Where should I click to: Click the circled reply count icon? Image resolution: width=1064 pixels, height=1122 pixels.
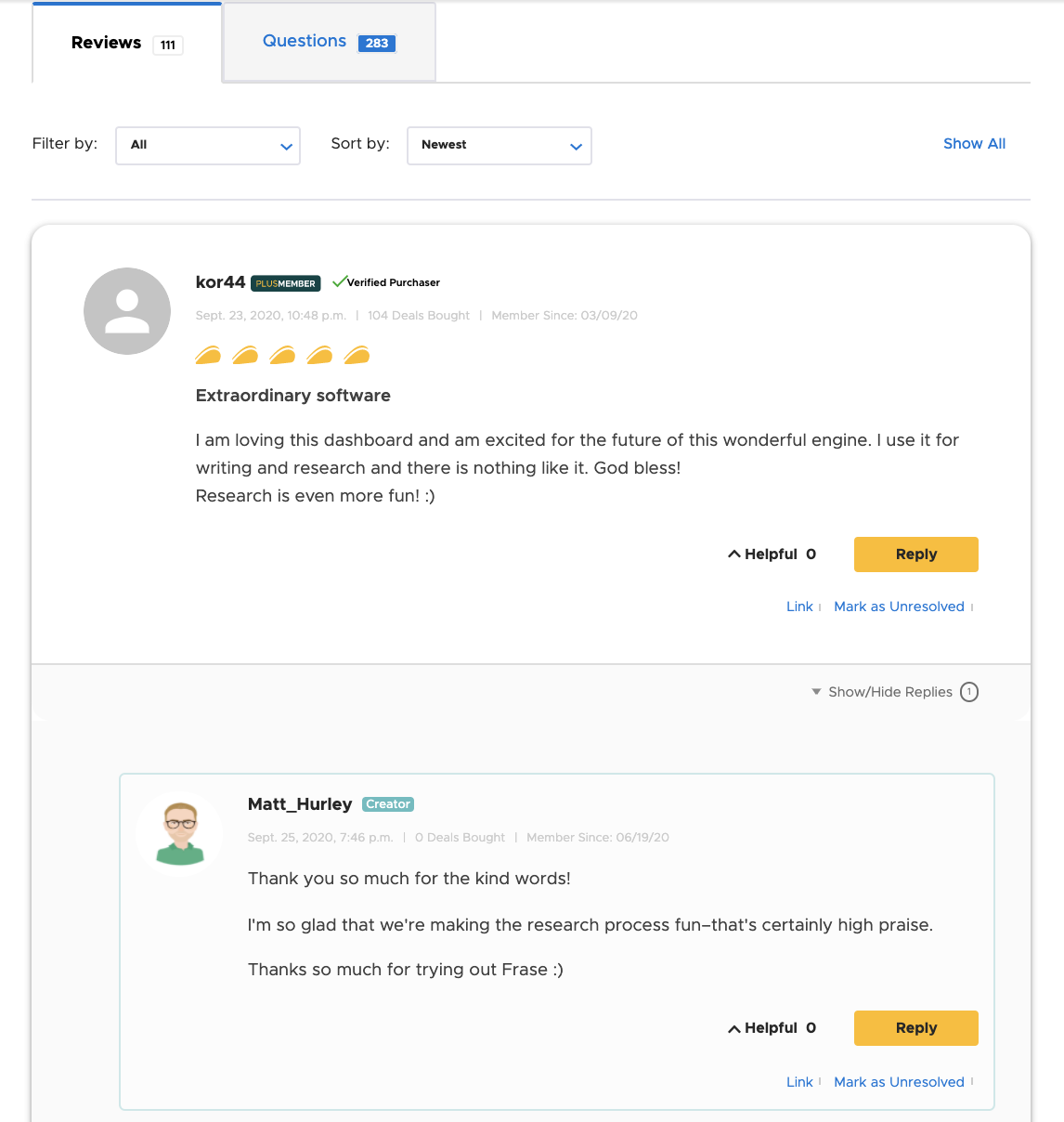969,692
